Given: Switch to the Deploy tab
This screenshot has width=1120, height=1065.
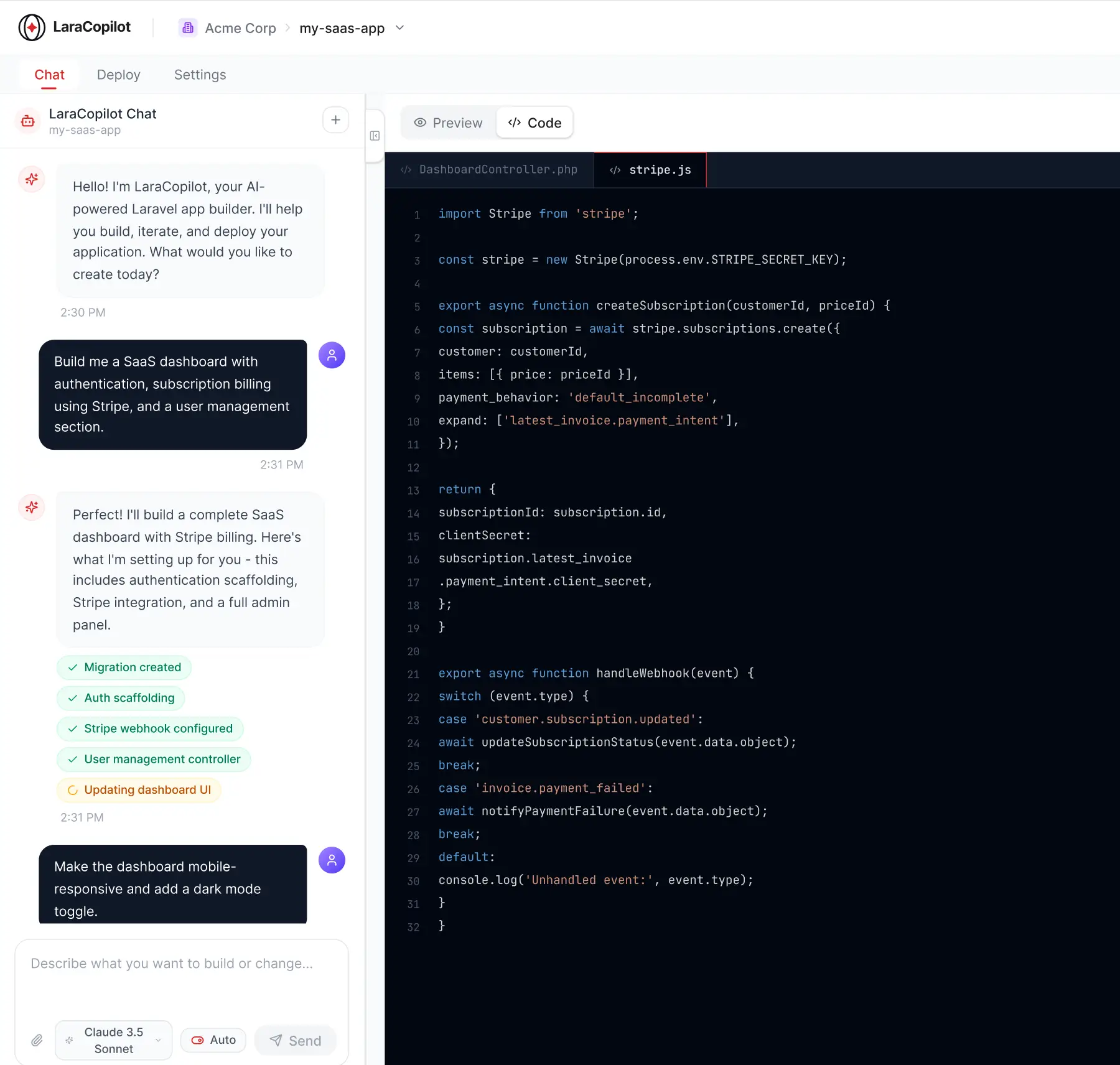Looking at the screenshot, I should click(118, 75).
